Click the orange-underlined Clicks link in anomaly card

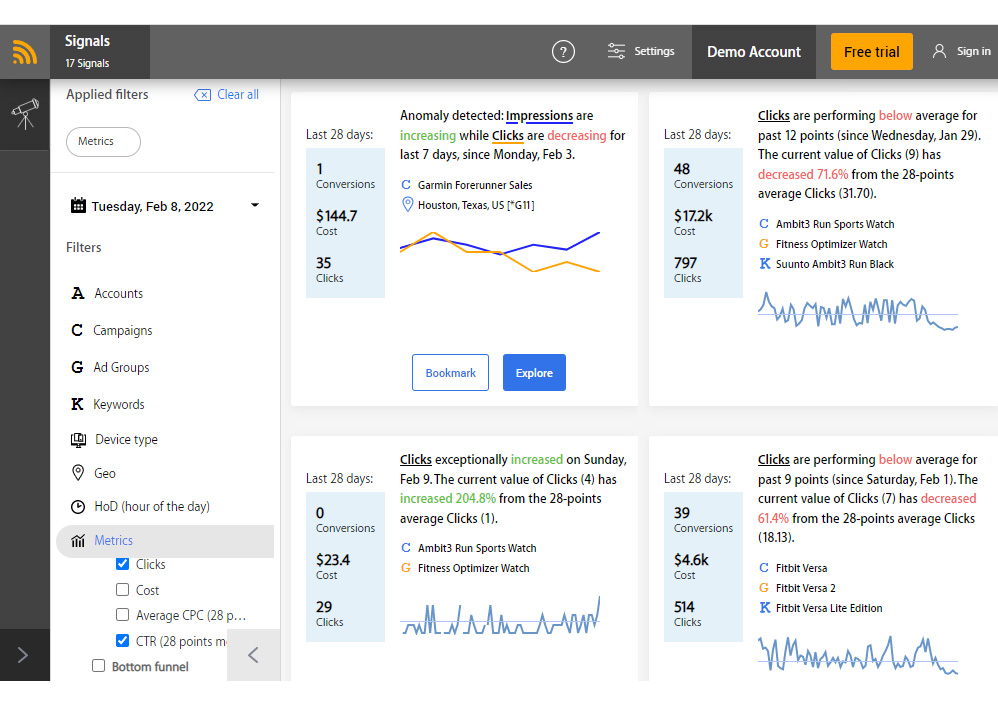tap(507, 136)
